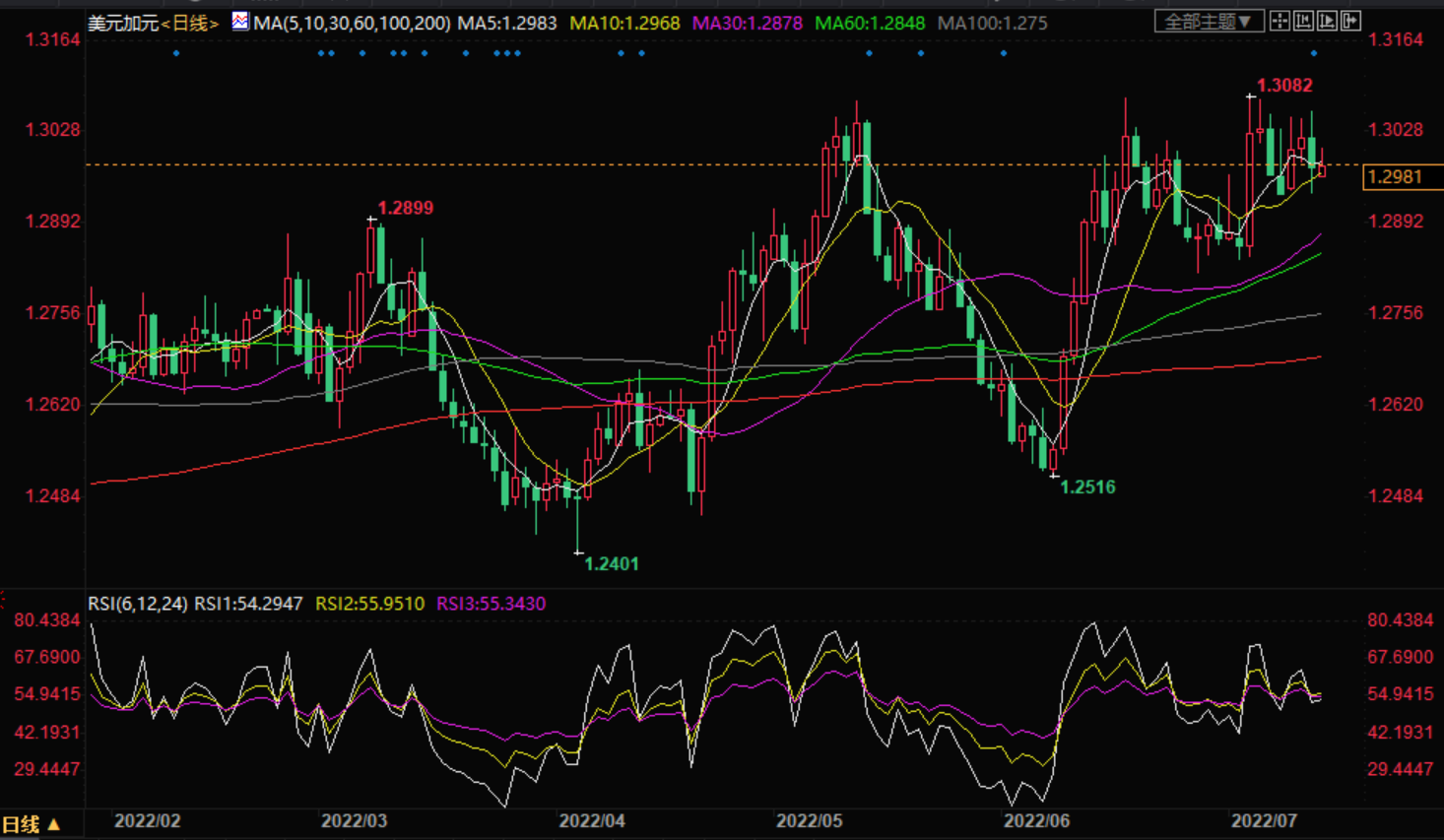Image resolution: width=1444 pixels, height=840 pixels.
Task: Click the left axis RSI value 29.4447
Action: (47, 770)
